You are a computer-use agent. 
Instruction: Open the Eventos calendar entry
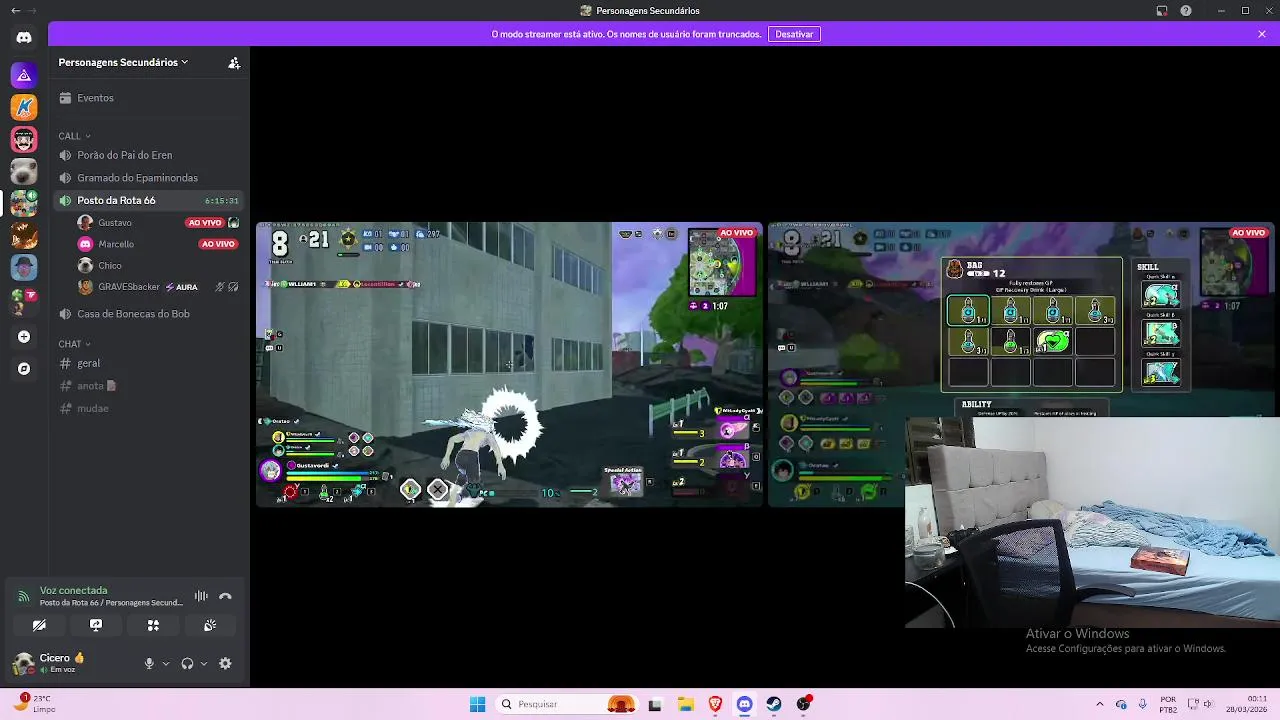(x=150, y=98)
